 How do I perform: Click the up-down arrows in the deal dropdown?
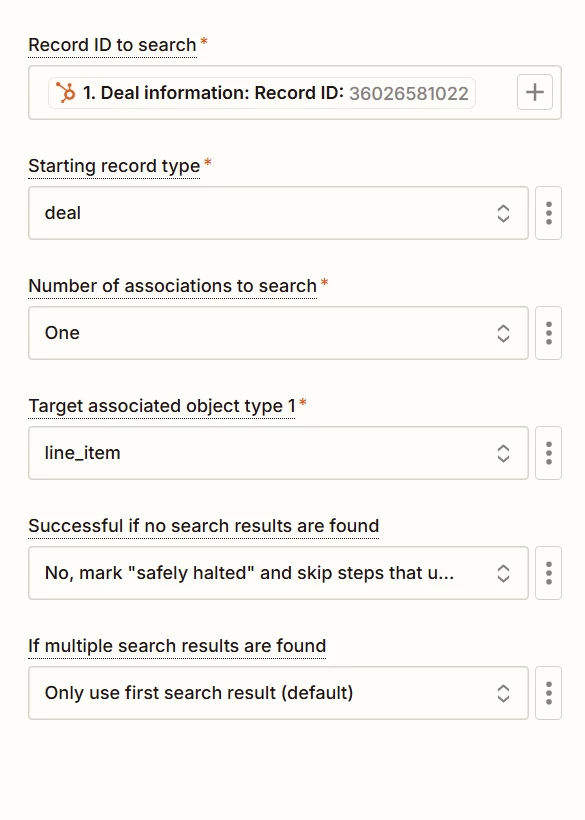pos(503,213)
